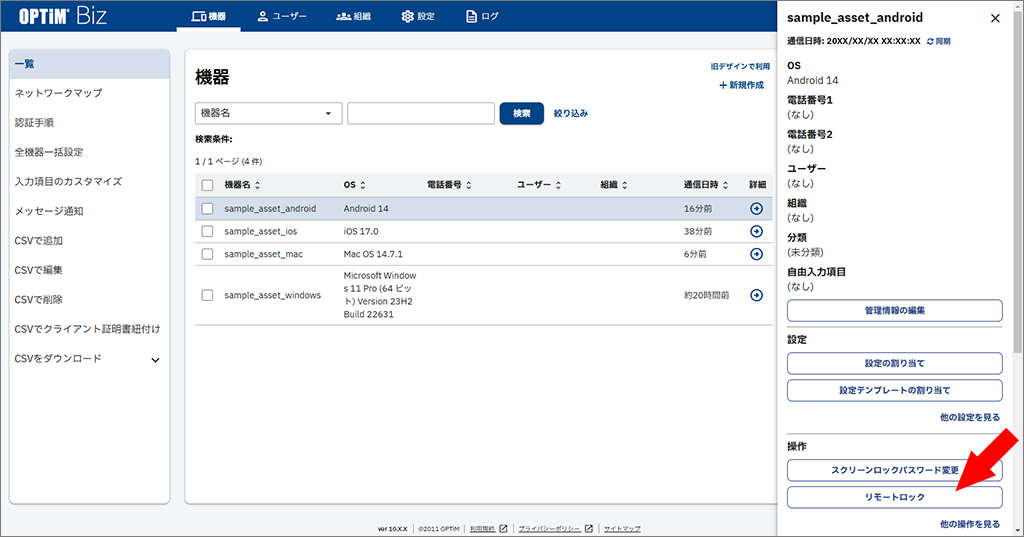Image resolution: width=1024 pixels, height=537 pixels.
Task: Open CSVでクライアント証明書紐付け in the sidebar
Action: tap(89, 329)
